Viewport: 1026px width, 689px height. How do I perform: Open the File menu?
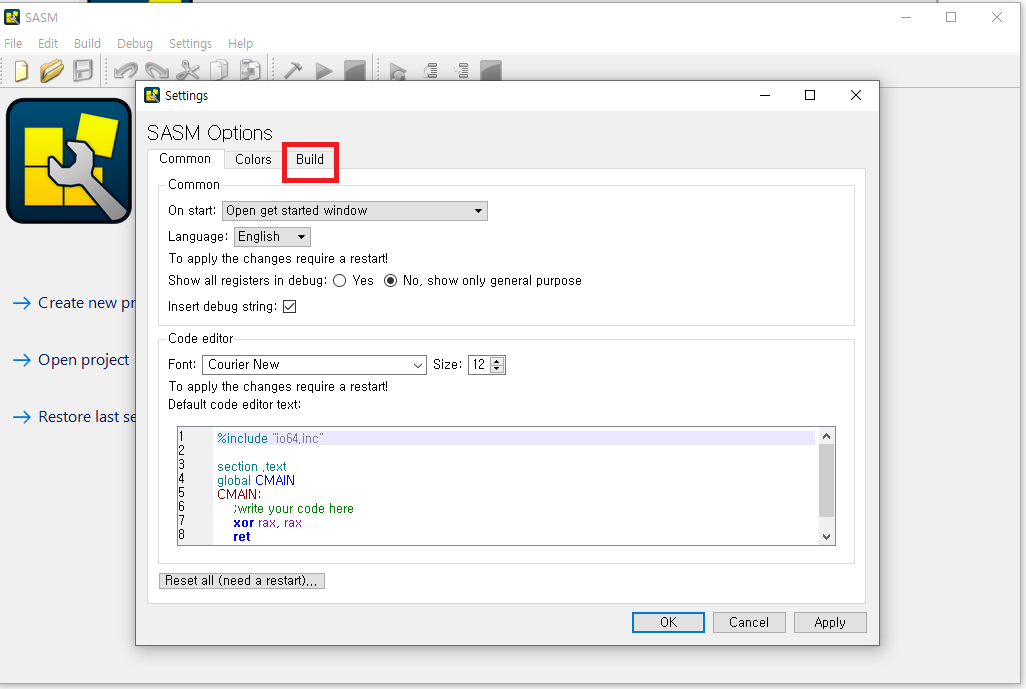pos(13,43)
